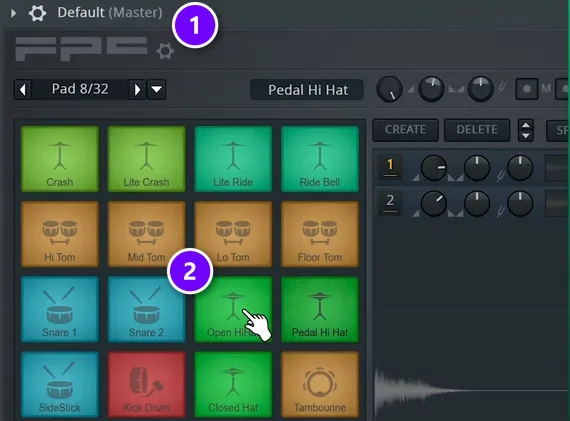Image resolution: width=570 pixels, height=421 pixels.
Task: Click layer 1 velocity range bar
Action: pyautogui.click(x=557, y=168)
